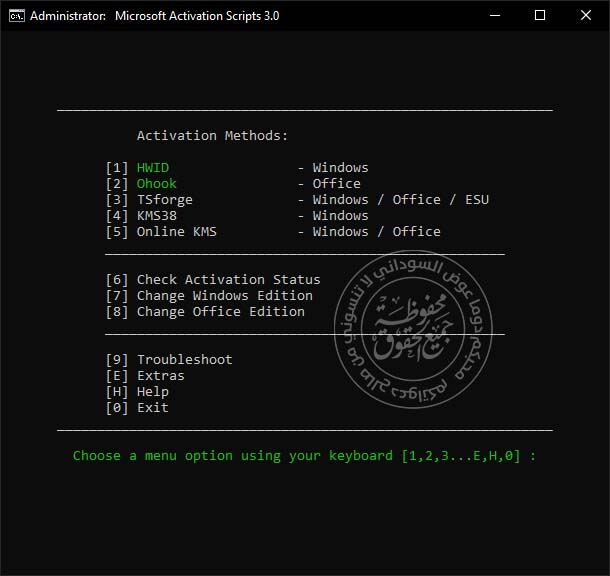610x576 pixels.
Task: Click the Windows label beside KMS38
Action: point(340,215)
